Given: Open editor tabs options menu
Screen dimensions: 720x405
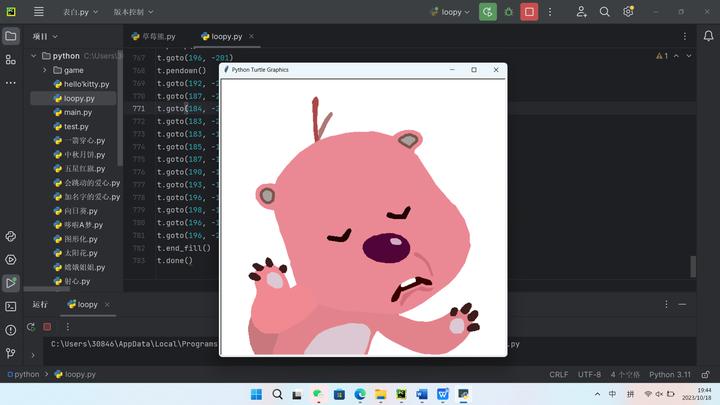Looking at the screenshot, I should (685, 36).
